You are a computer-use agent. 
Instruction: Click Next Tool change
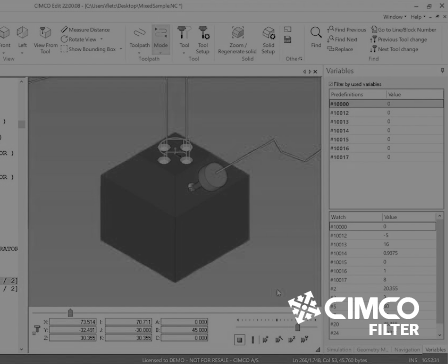[x=394, y=49]
